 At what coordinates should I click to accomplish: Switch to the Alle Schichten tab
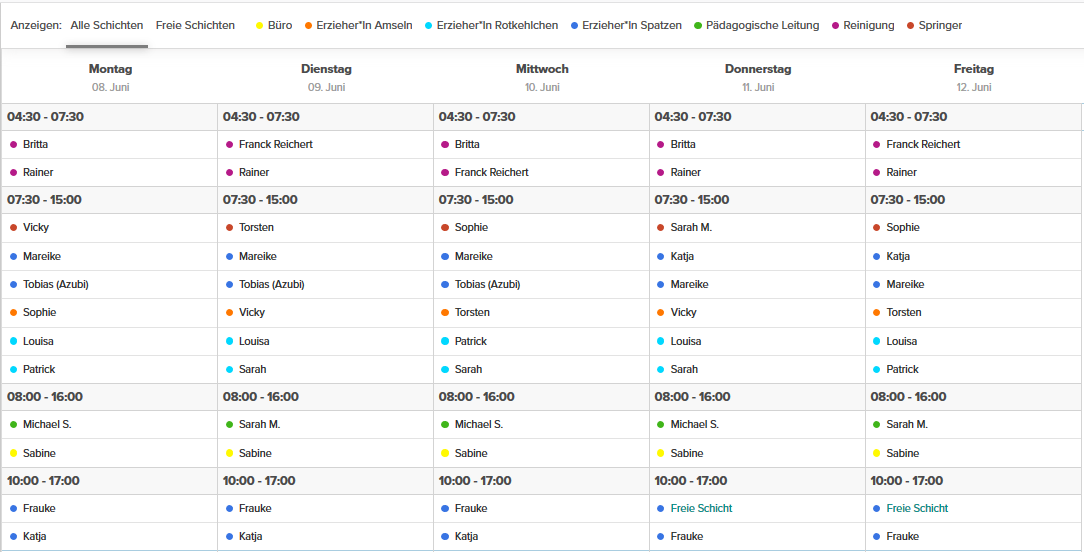107,25
